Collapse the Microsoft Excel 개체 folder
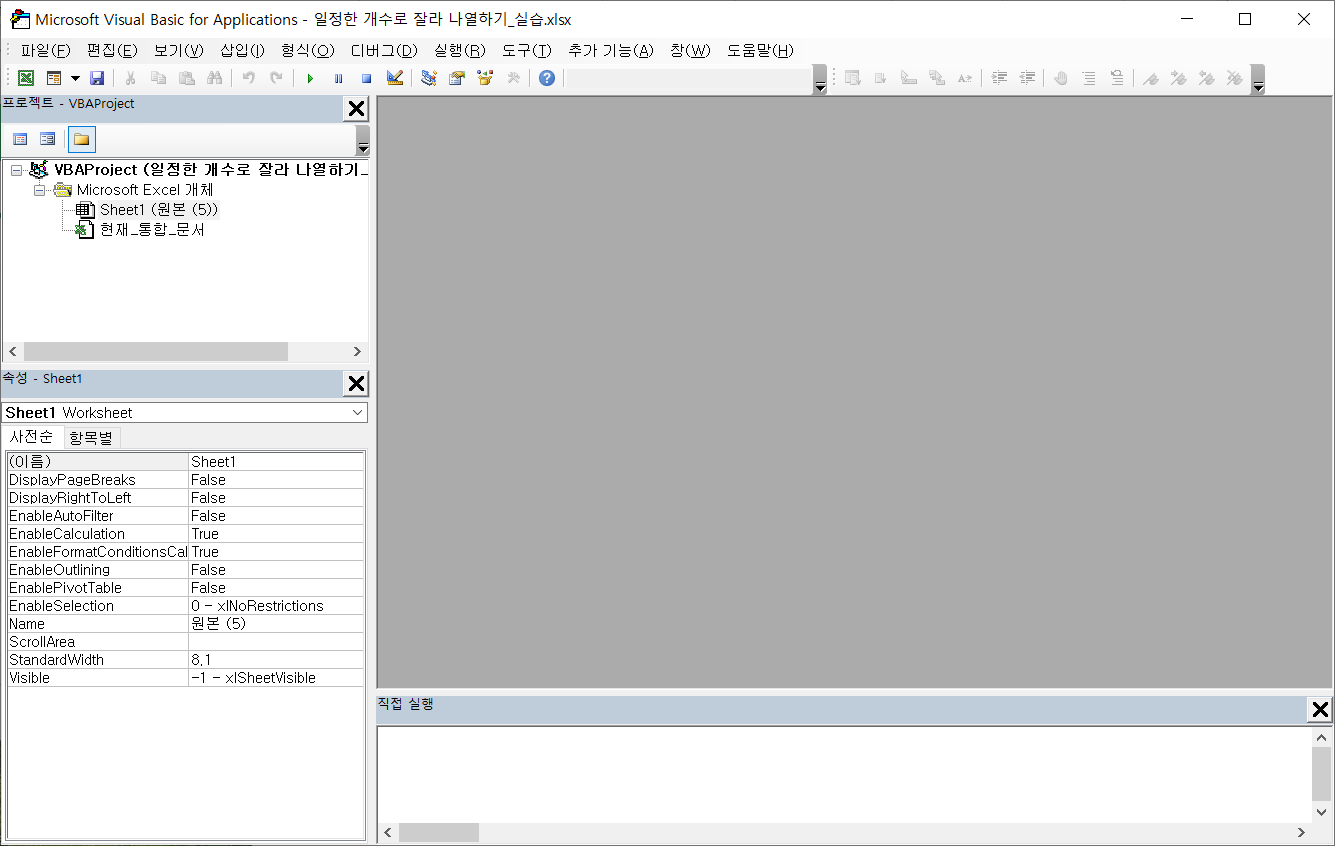 click(40, 190)
